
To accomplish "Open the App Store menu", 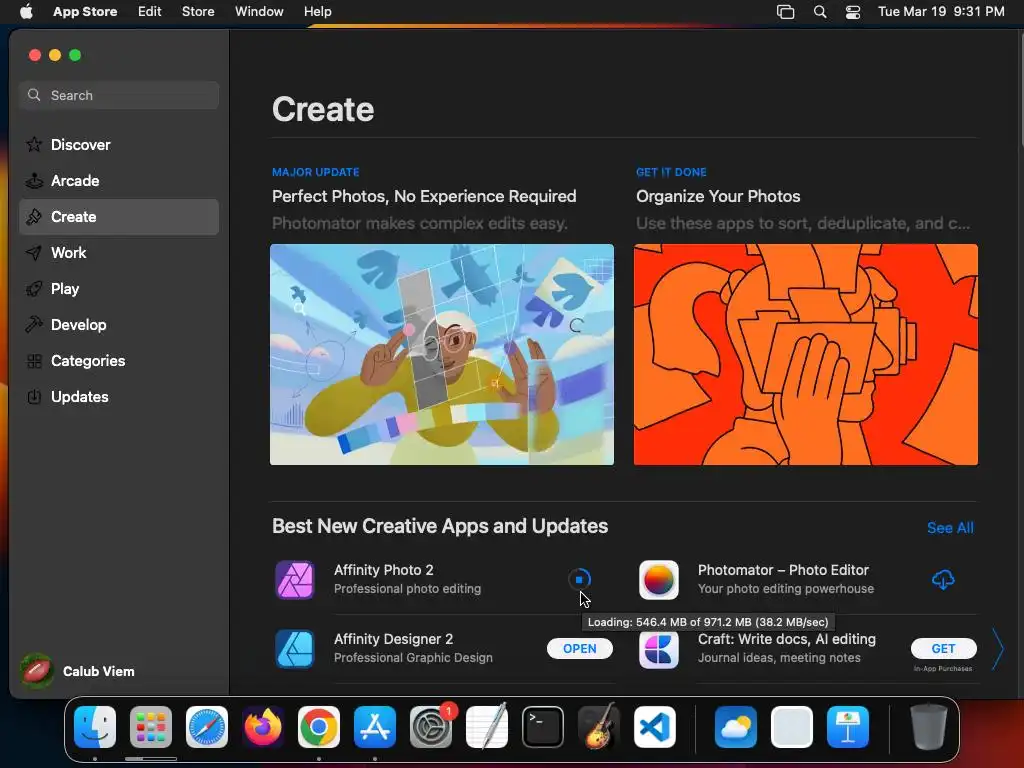I will pyautogui.click(x=85, y=12).
